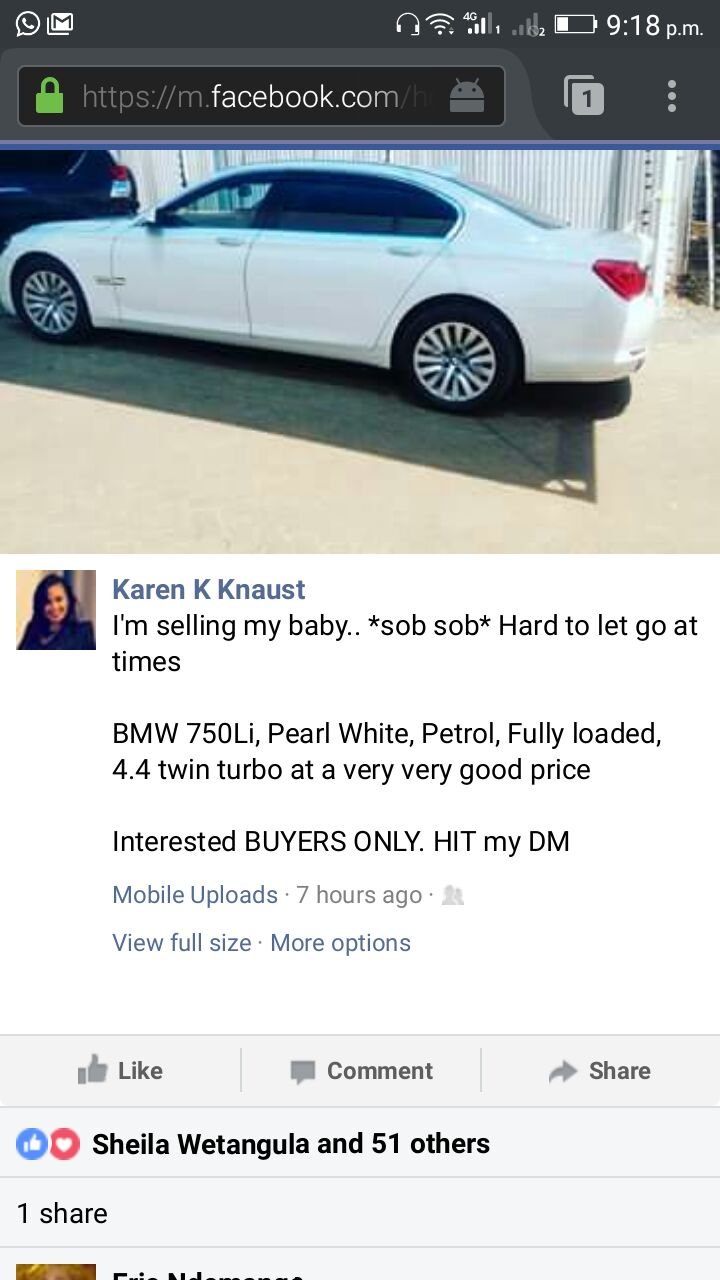The width and height of the screenshot is (720, 1280).
Task: Open Karen K Knaust profile picture
Action: 56,610
